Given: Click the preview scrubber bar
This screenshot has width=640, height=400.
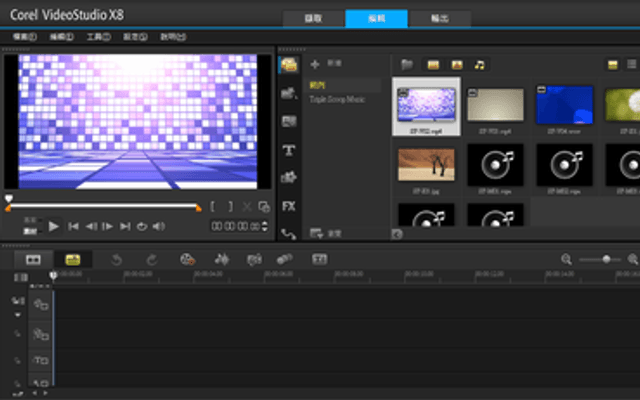Looking at the screenshot, I should point(103,207).
